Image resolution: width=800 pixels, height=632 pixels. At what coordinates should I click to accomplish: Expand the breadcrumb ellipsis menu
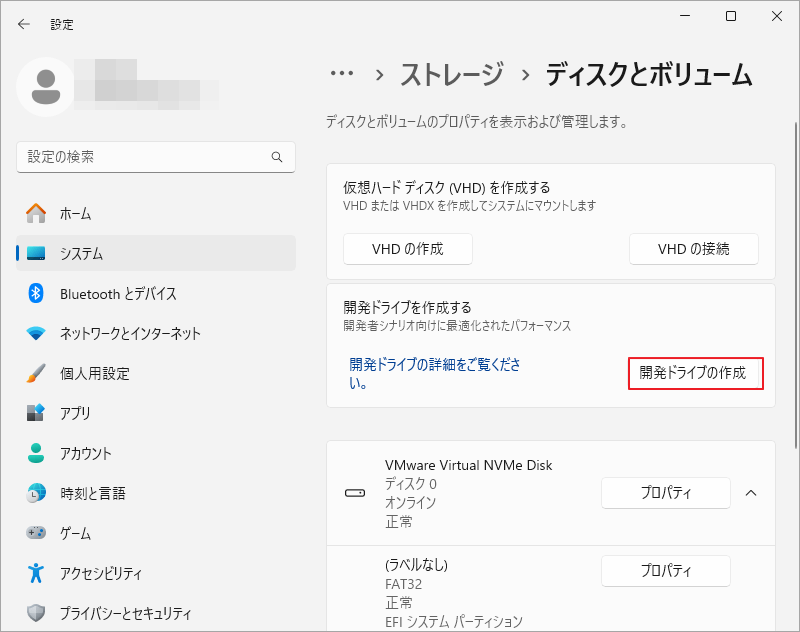(341, 74)
